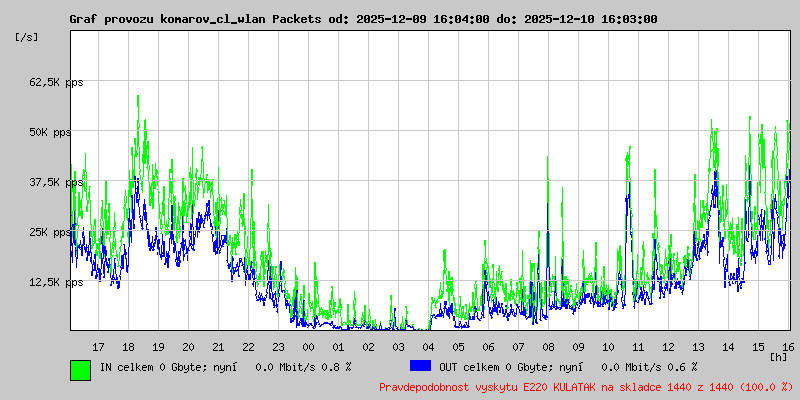The width and height of the screenshot is (800, 400).
Task: Click hour label '06' on the time axis
Action: [x=488, y=347]
